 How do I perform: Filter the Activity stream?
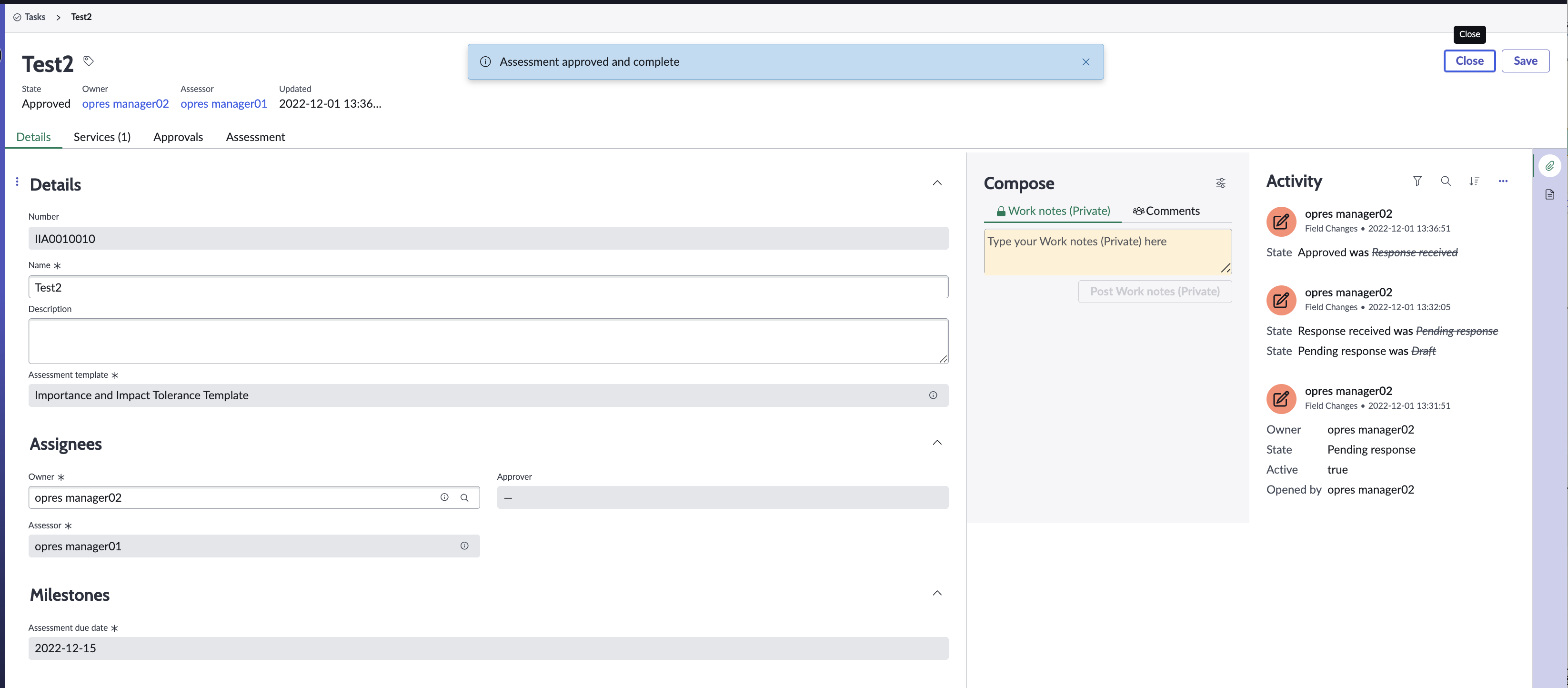pos(1417,182)
